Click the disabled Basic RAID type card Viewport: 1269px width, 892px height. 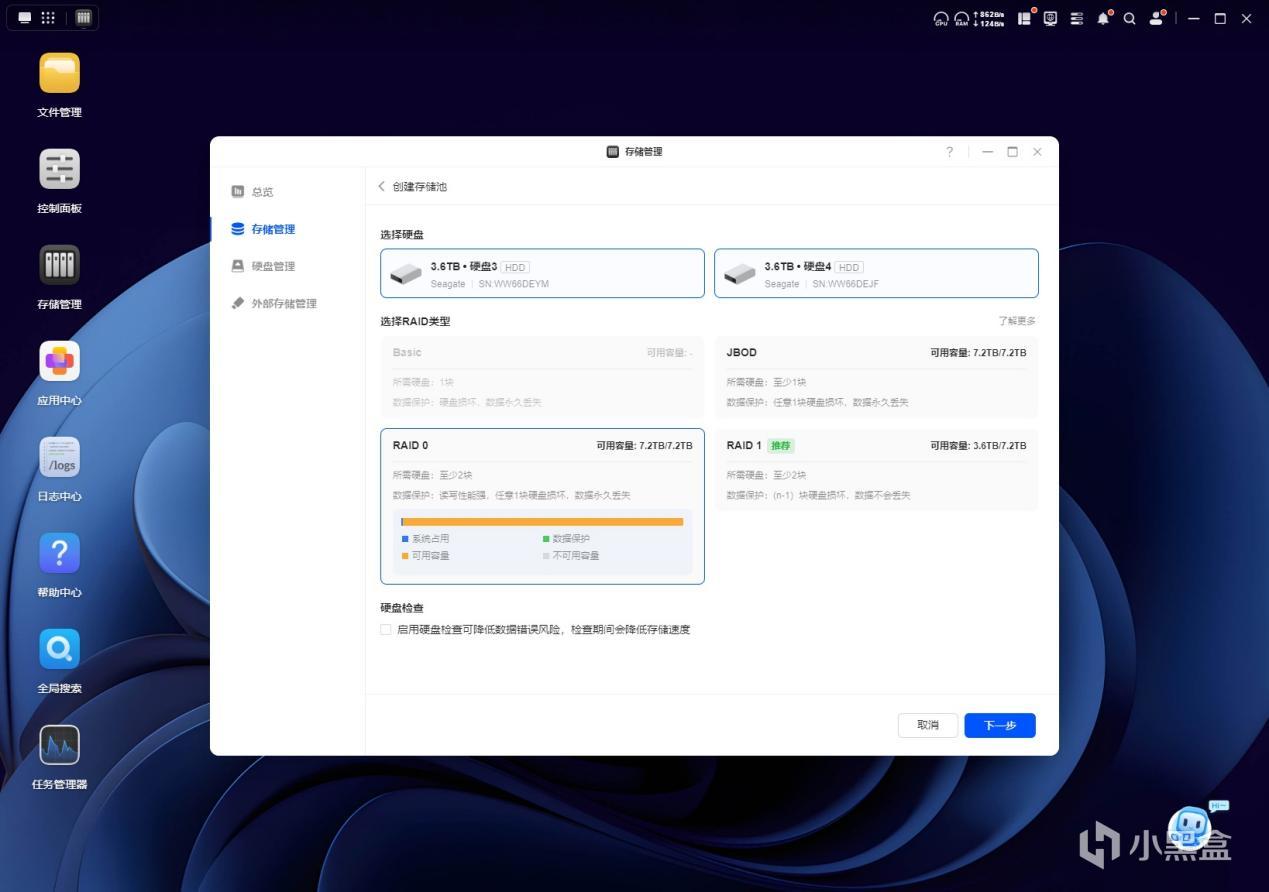click(542, 376)
